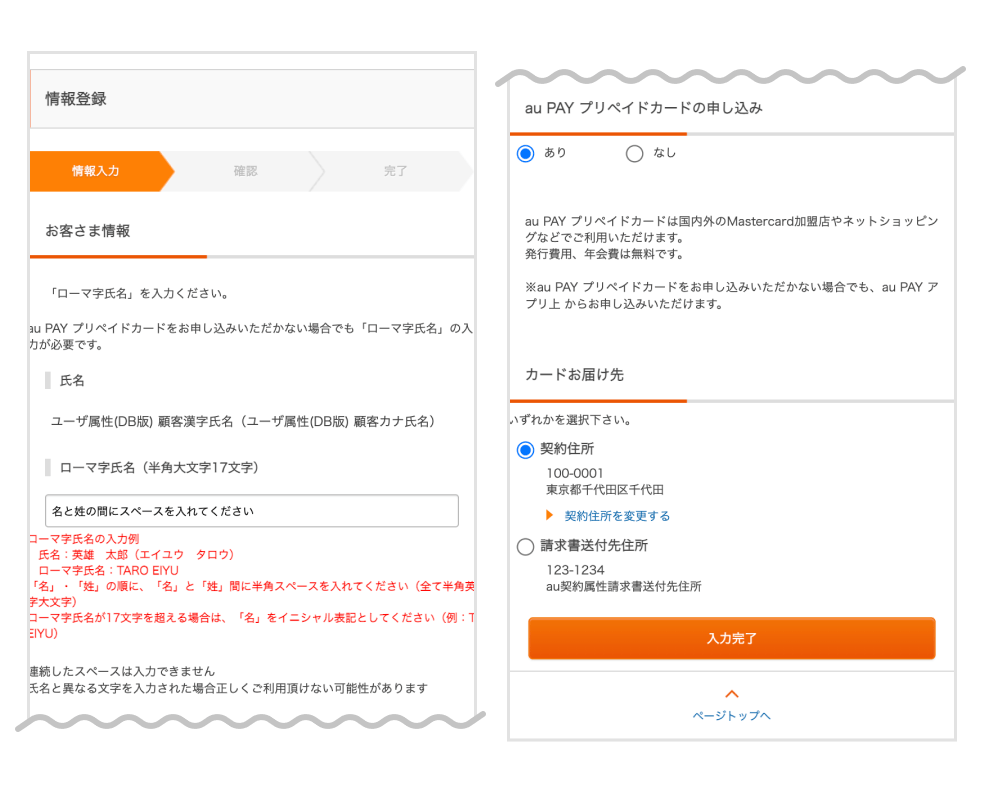Click the ページトップへ link

[x=732, y=715]
